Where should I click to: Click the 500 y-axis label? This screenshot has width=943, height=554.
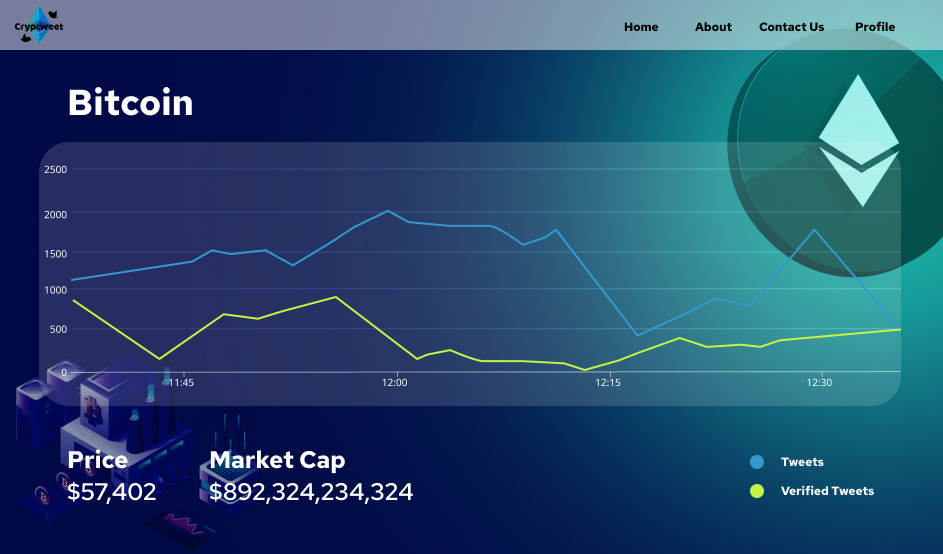[58, 329]
